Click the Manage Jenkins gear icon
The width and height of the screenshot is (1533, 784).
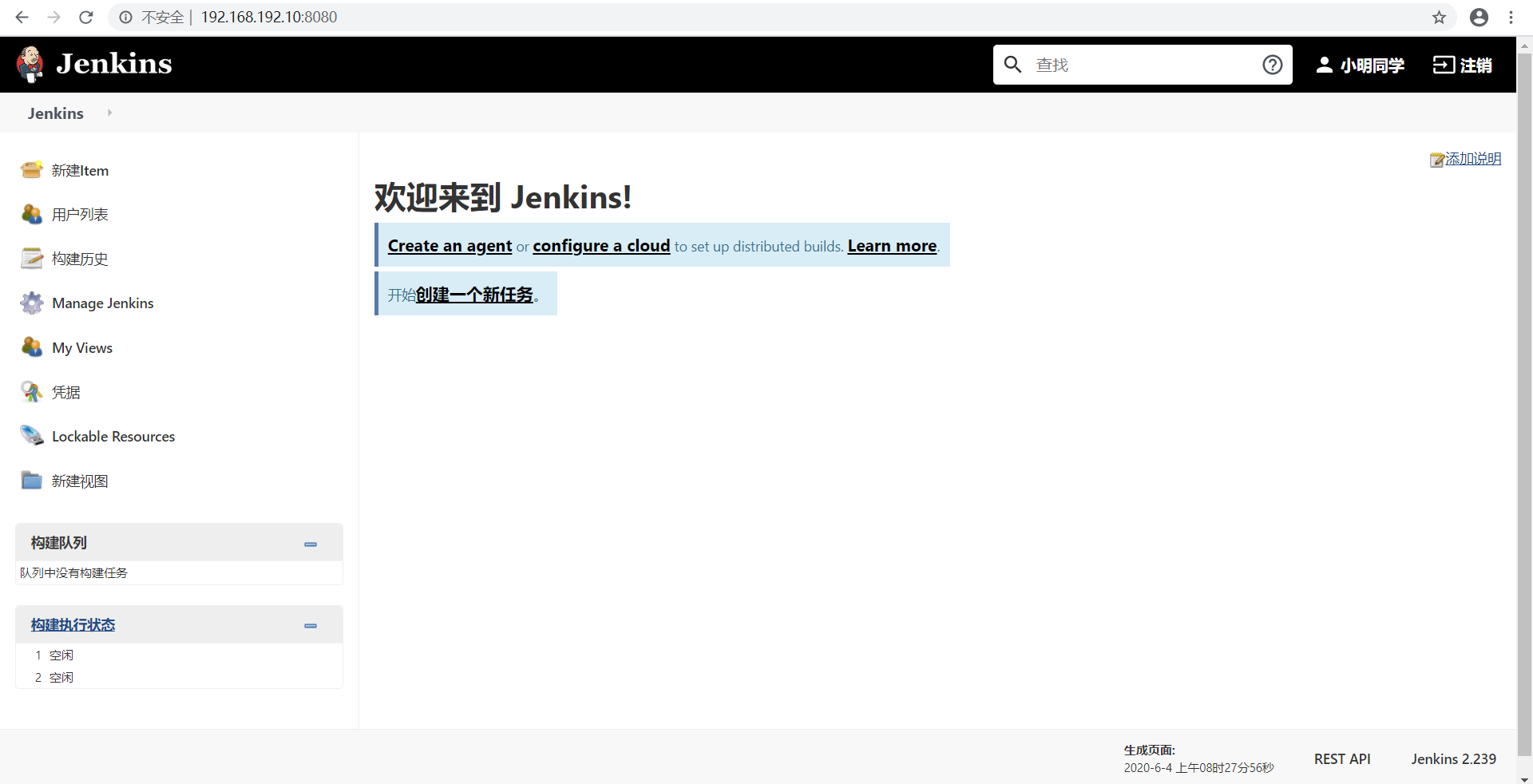[x=32, y=303]
